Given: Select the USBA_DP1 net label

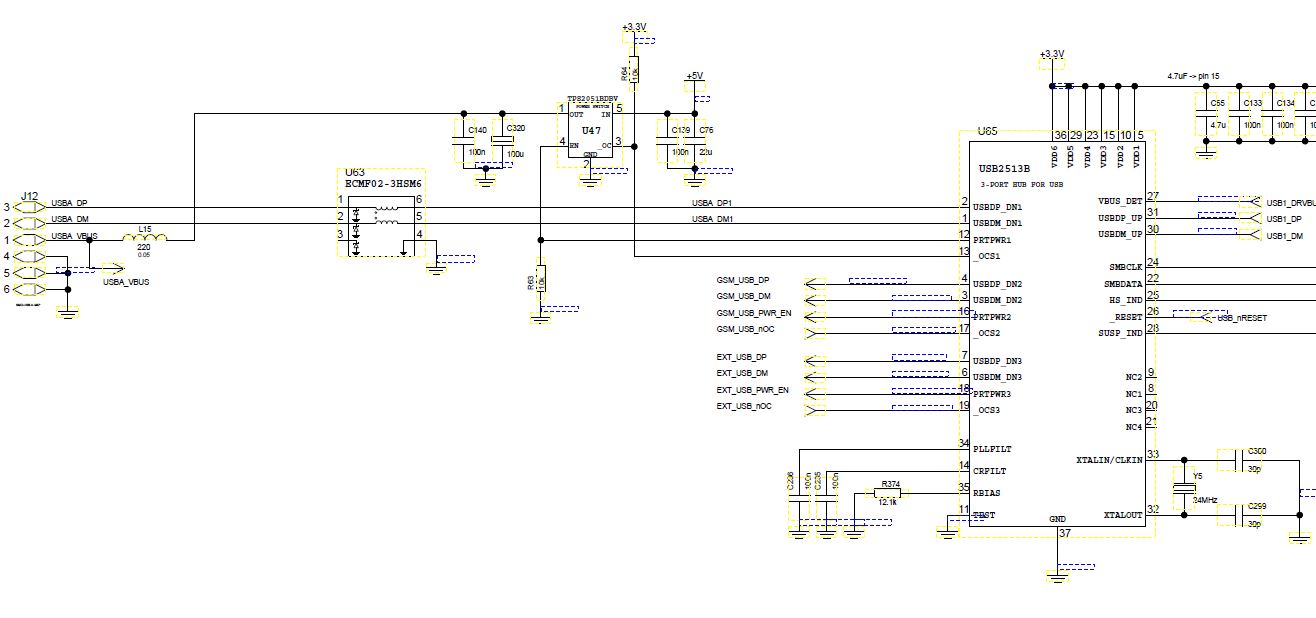Looking at the screenshot, I should pyautogui.click(x=712, y=203).
